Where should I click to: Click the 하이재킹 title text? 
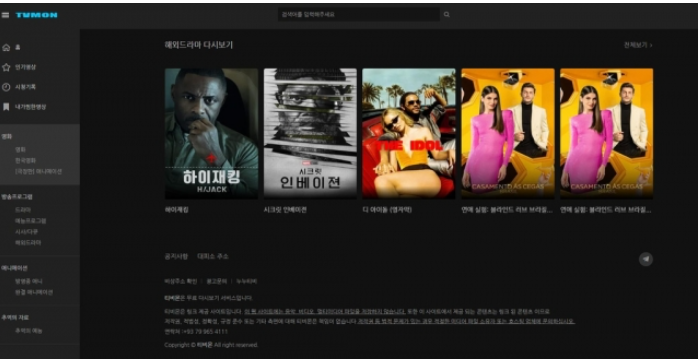(177, 210)
